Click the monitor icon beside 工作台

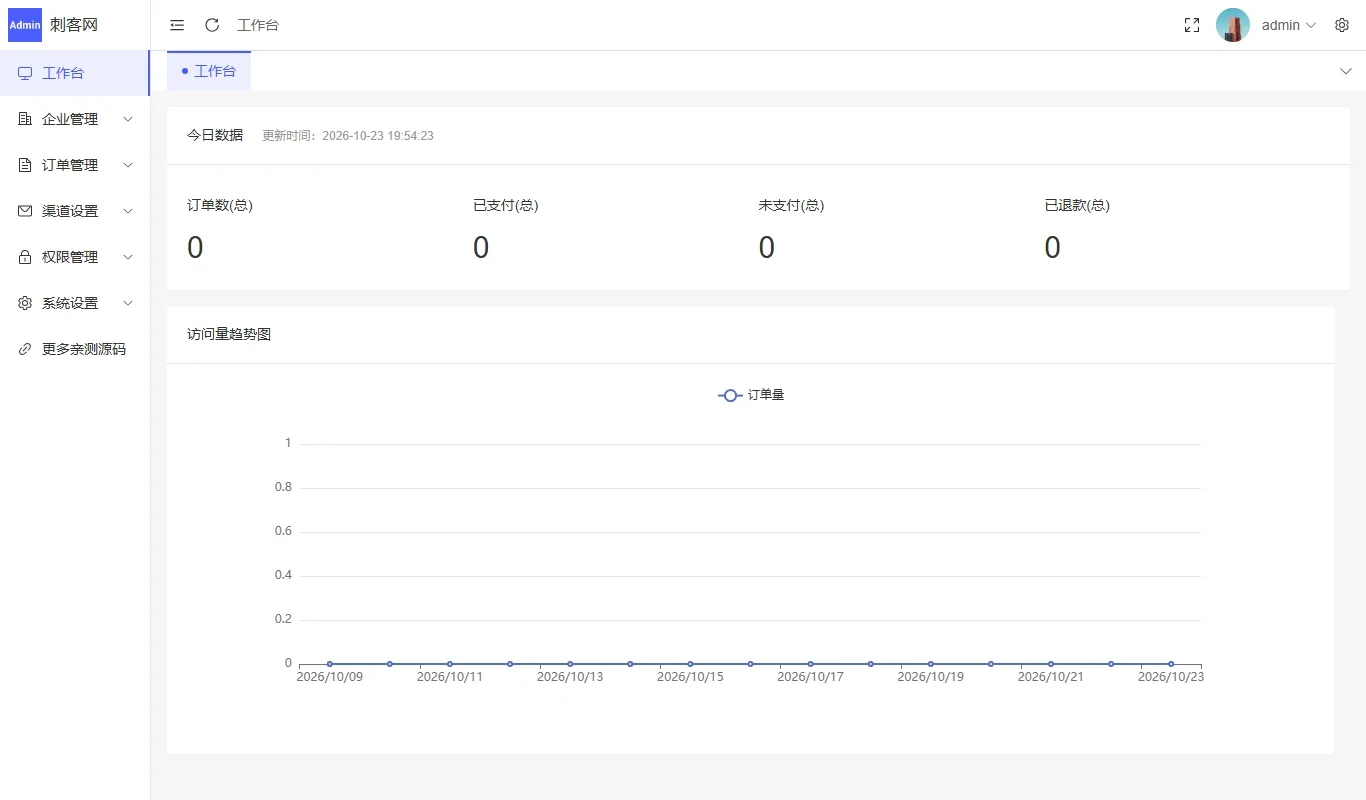25,73
